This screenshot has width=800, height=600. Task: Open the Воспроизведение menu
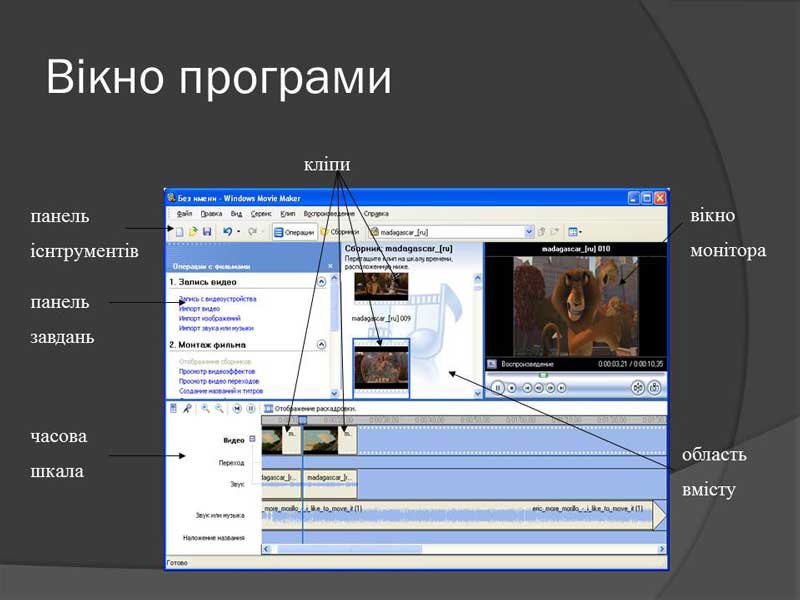click(x=329, y=214)
